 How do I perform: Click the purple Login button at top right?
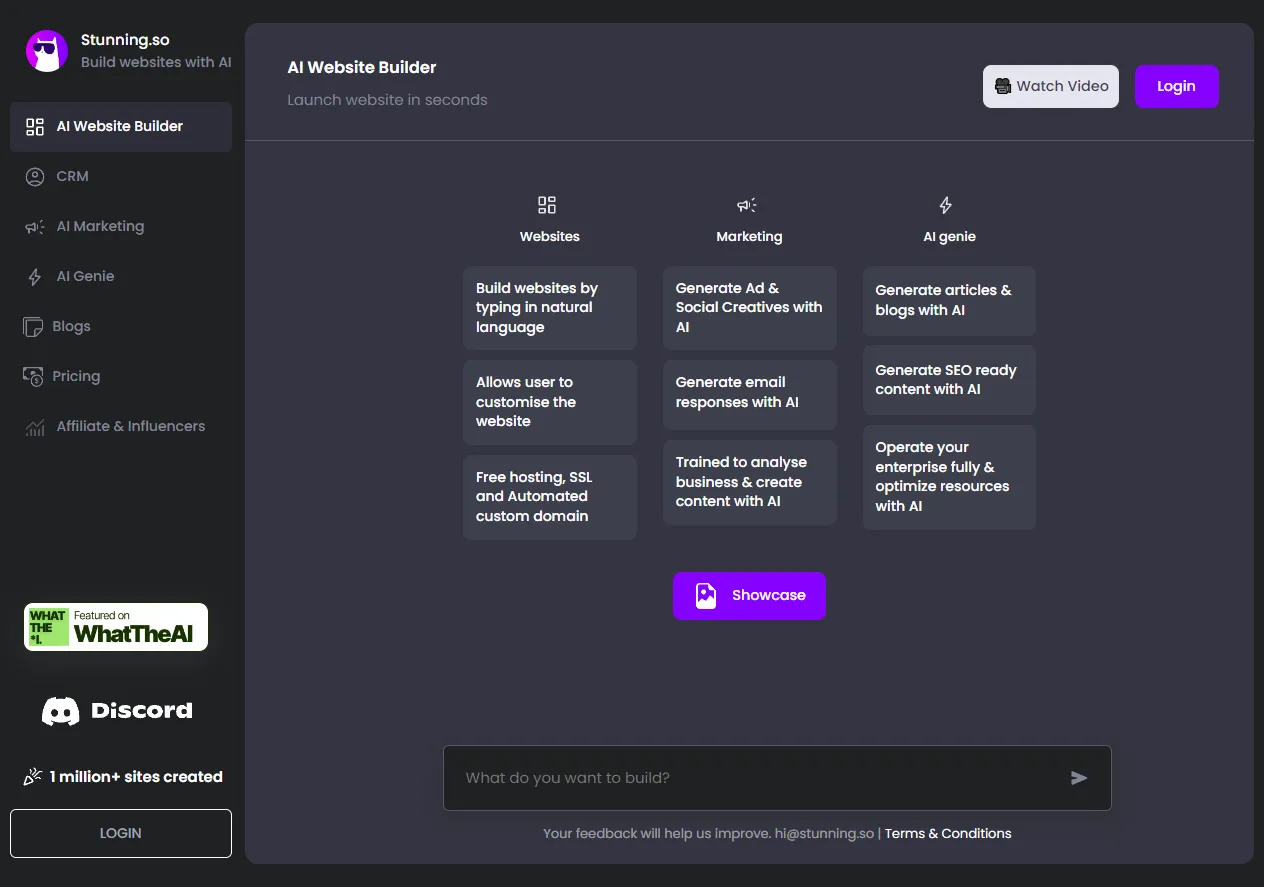(x=1177, y=87)
